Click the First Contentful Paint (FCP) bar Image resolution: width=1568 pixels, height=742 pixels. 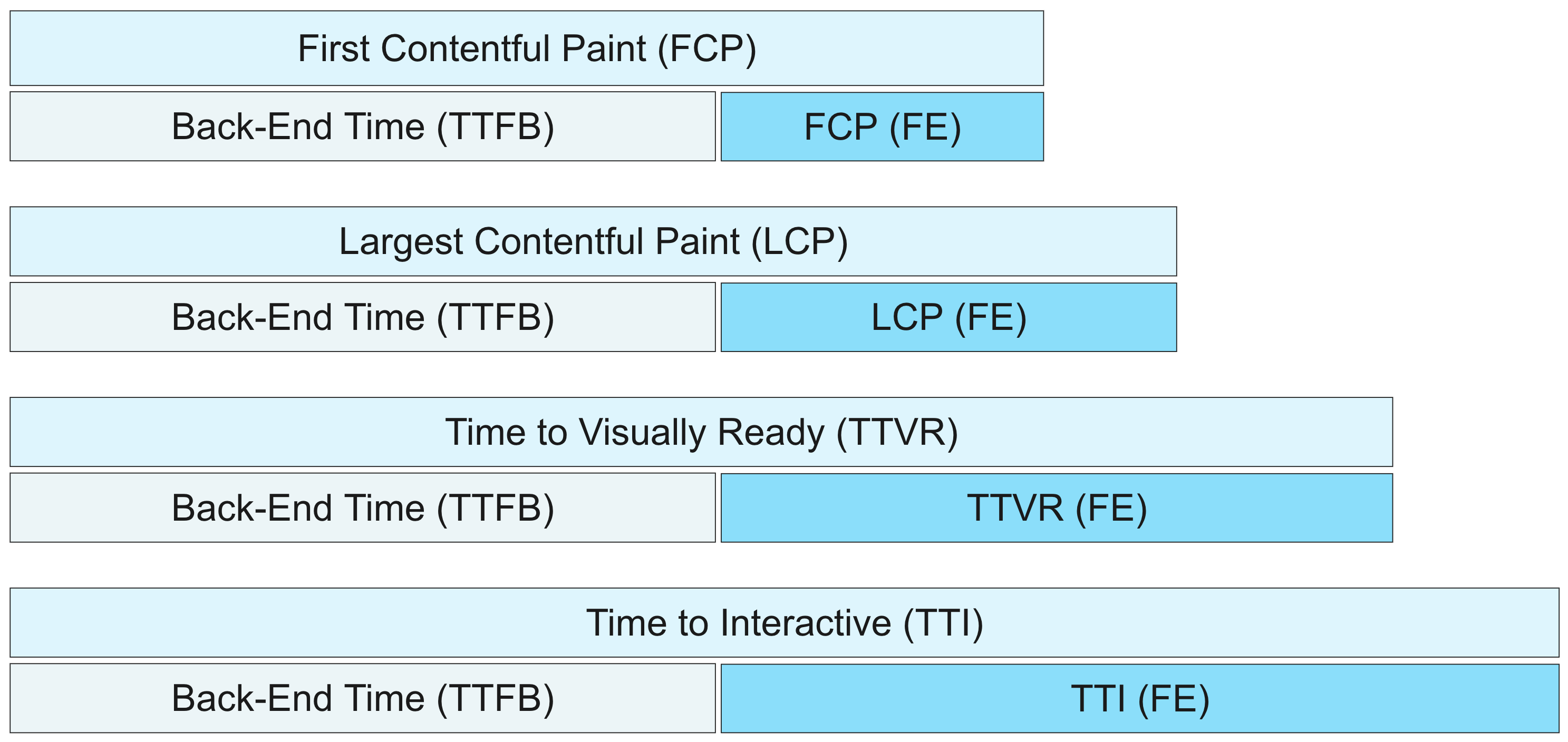tap(526, 48)
